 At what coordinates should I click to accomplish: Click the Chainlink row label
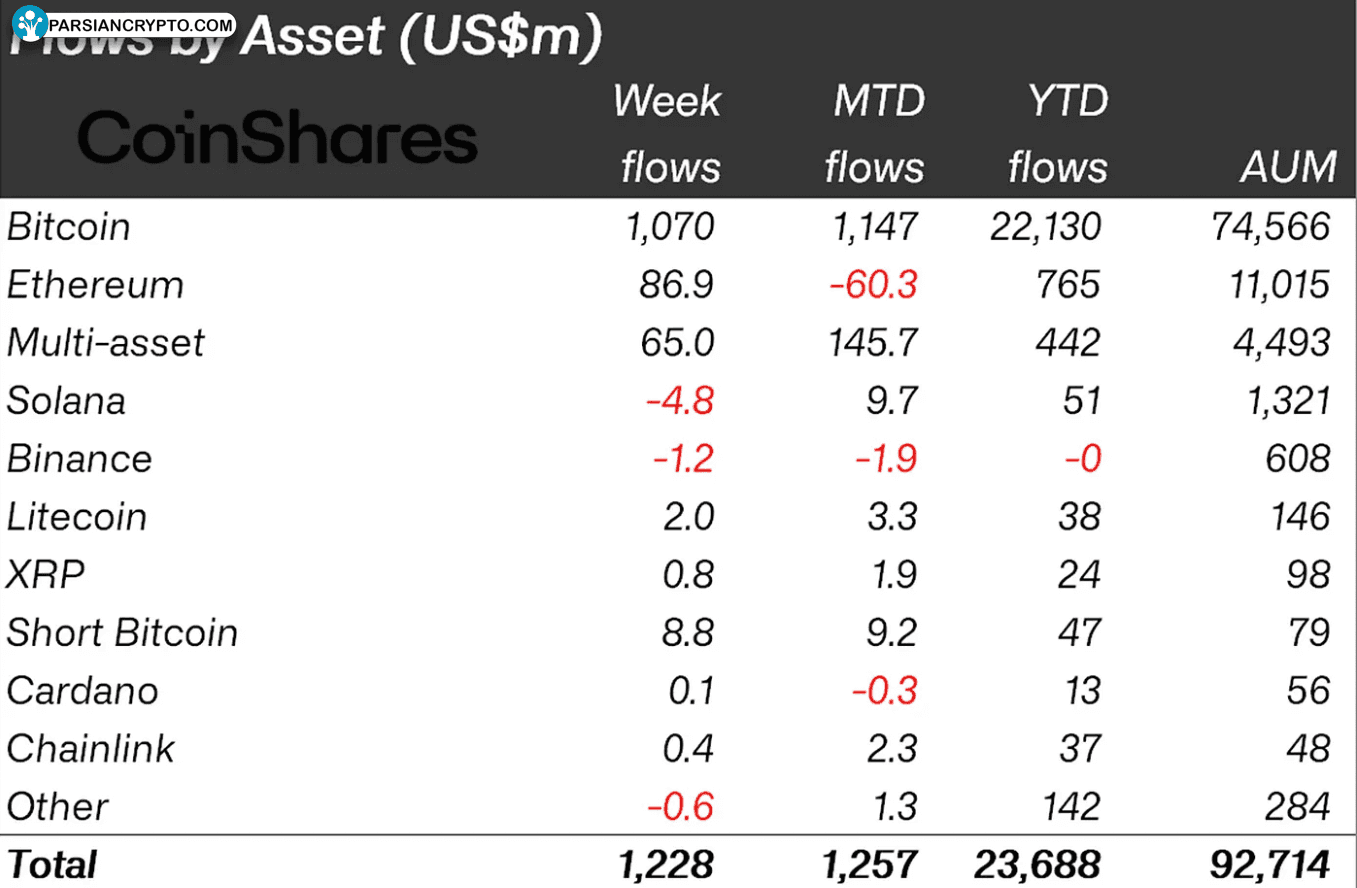(91, 749)
